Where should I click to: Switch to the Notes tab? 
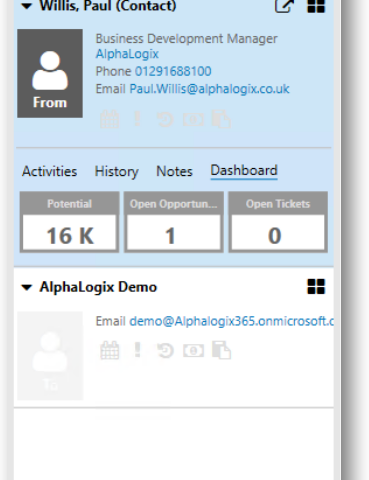pyautogui.click(x=174, y=171)
